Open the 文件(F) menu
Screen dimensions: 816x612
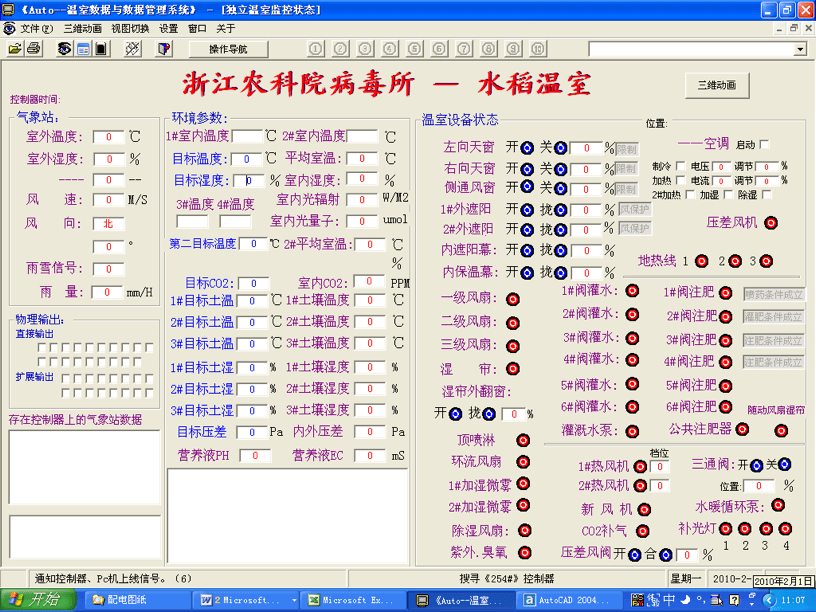[x=36, y=28]
